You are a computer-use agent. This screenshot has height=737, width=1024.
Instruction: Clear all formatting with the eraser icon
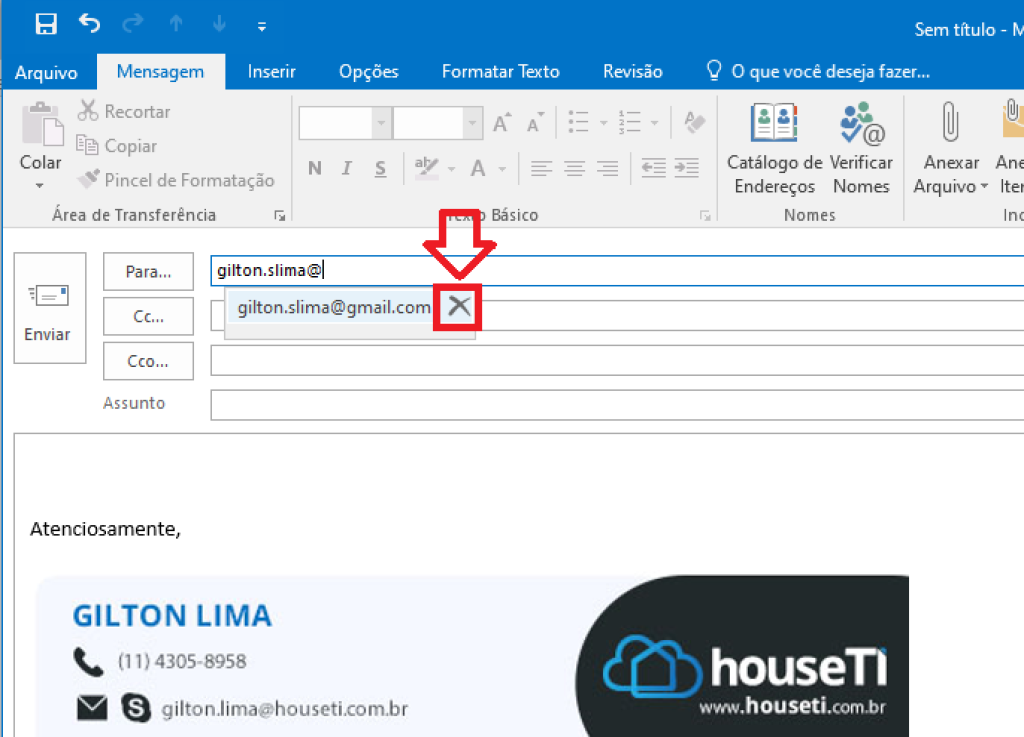tap(694, 122)
